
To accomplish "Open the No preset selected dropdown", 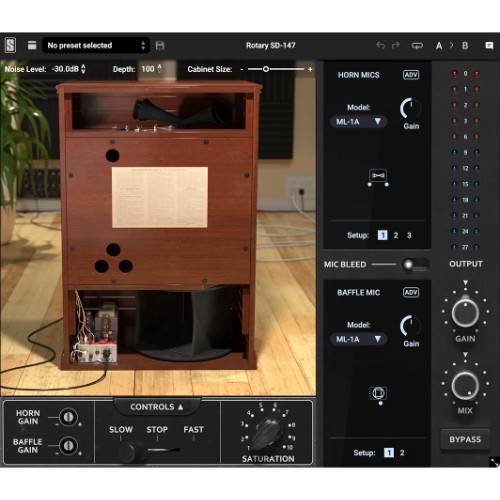I will 96,45.
